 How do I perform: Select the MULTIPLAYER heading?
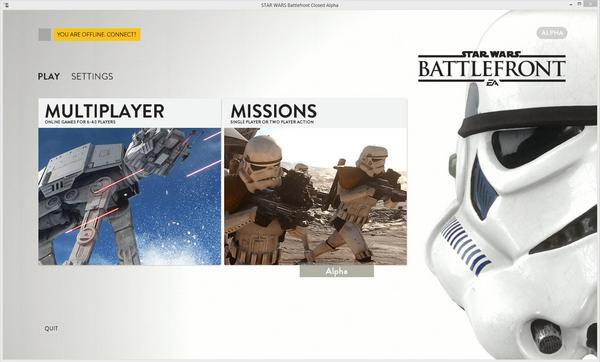pos(104,111)
